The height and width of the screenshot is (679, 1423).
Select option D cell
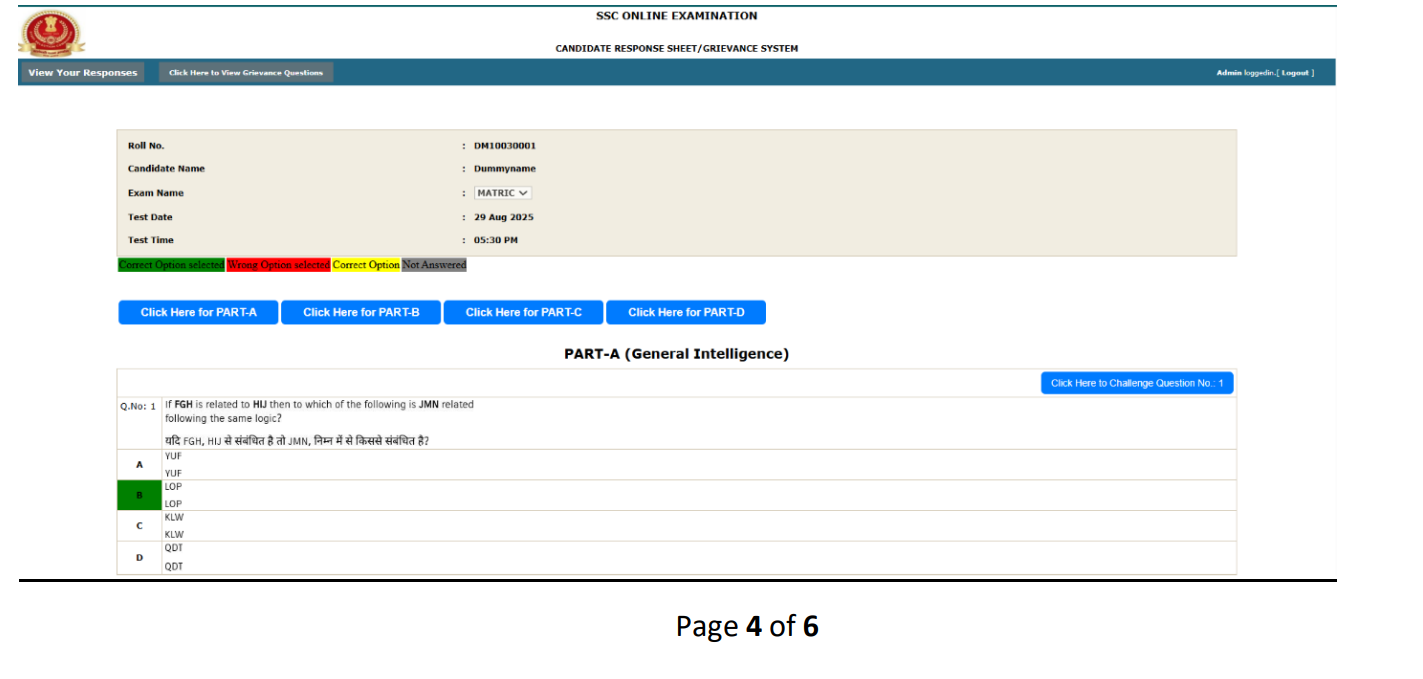coord(139,557)
